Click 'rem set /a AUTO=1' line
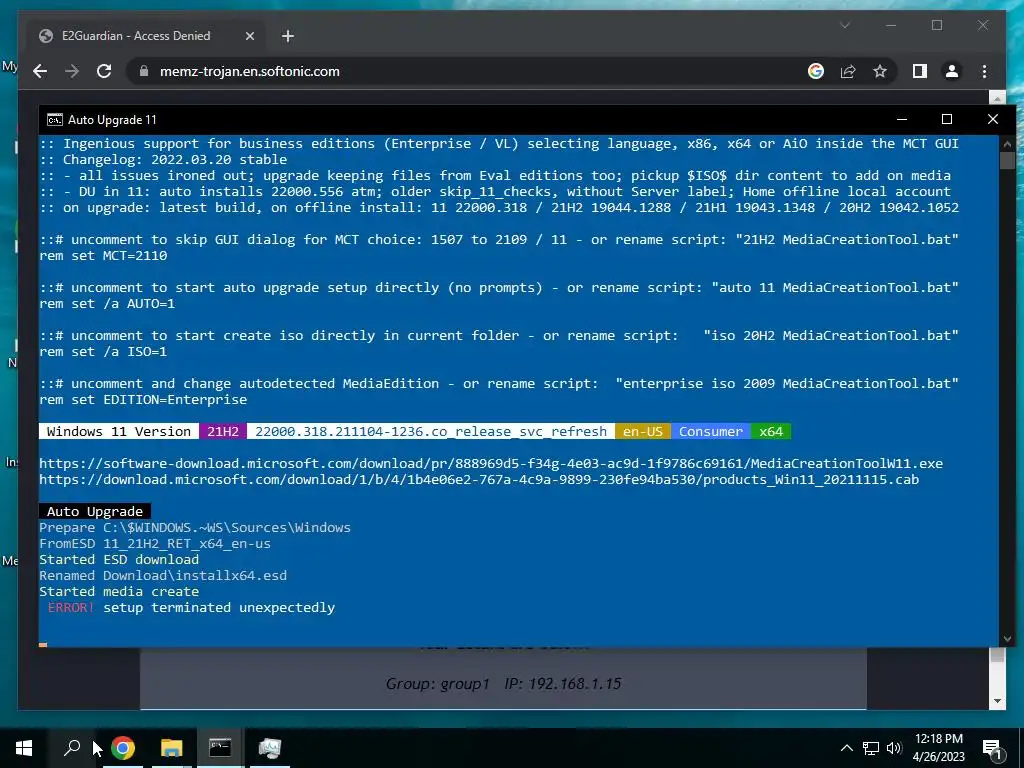The width and height of the screenshot is (1024, 768). coord(107,304)
